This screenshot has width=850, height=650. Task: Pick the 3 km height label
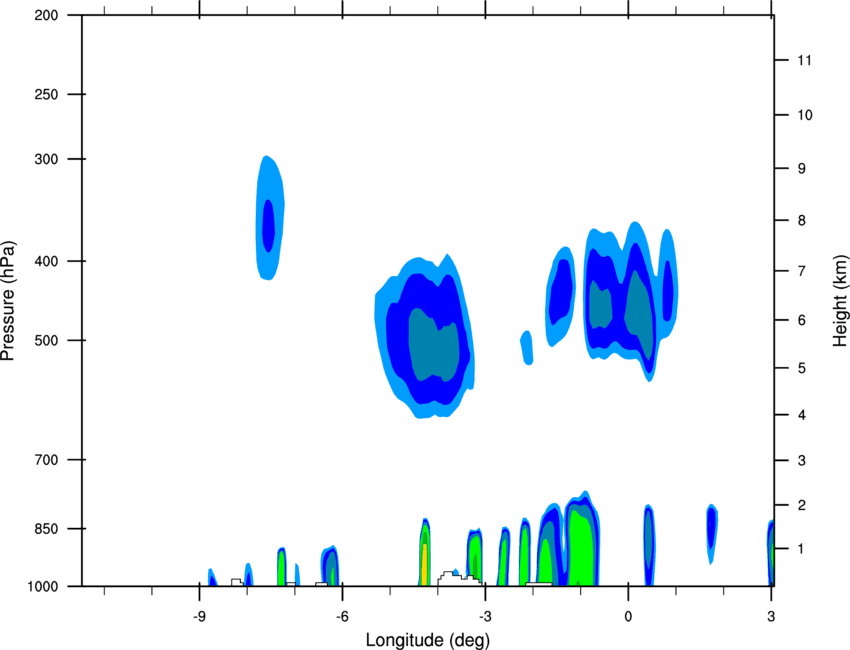tap(802, 461)
